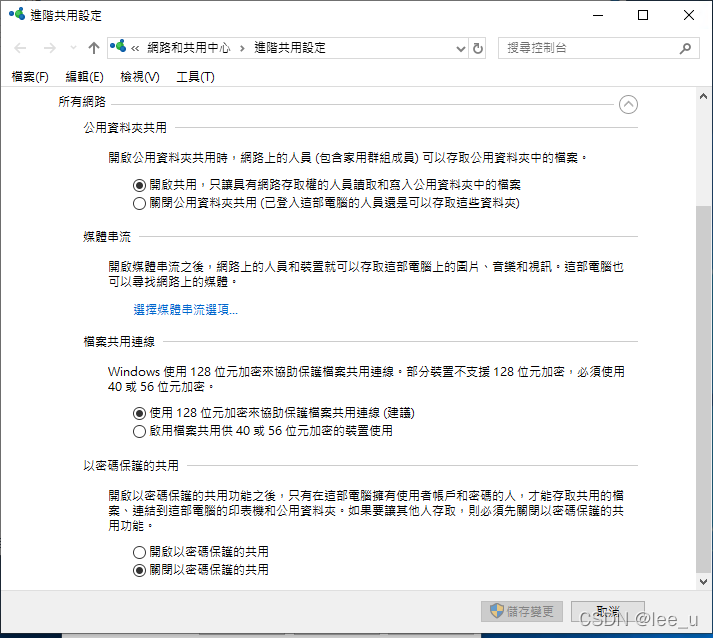Click the forward navigation arrow
The width and height of the screenshot is (713, 638).
[x=49, y=48]
